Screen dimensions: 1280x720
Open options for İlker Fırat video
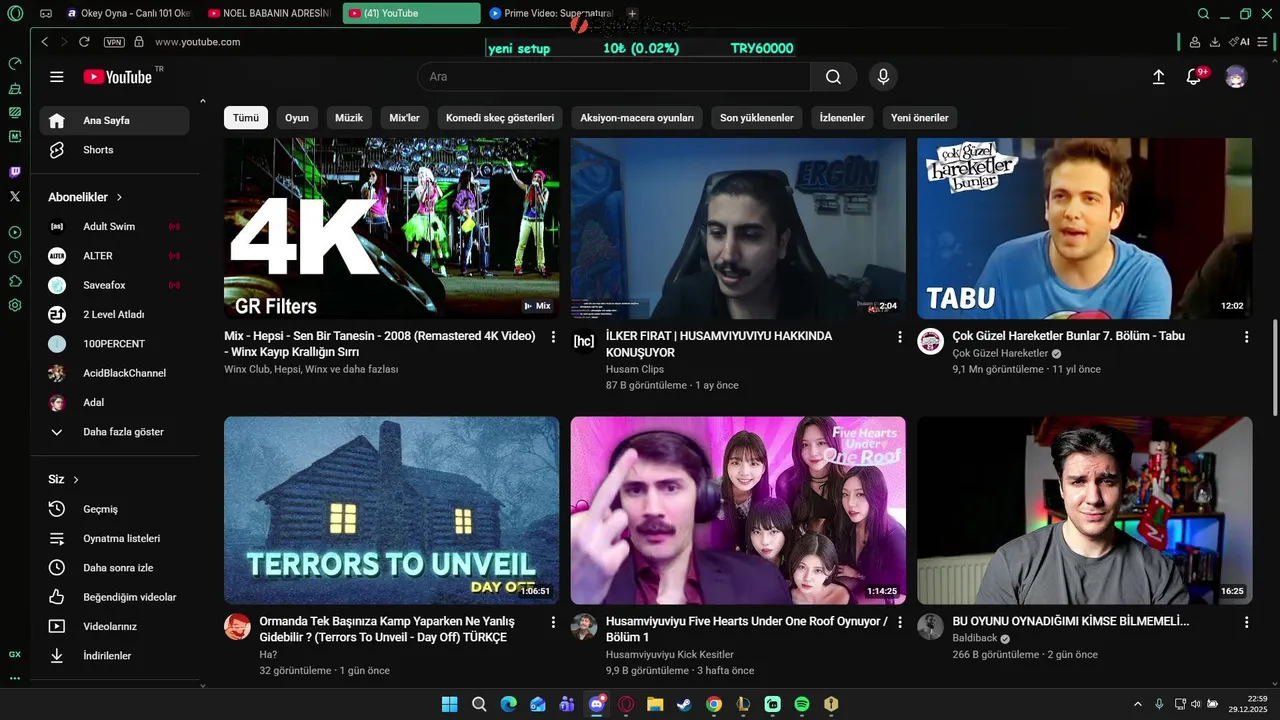[899, 337]
